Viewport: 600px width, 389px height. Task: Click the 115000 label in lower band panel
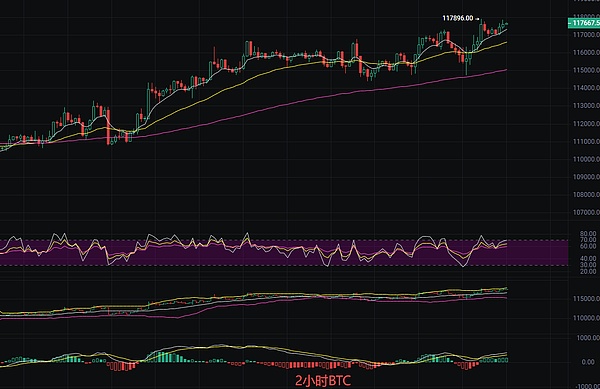click(x=586, y=299)
